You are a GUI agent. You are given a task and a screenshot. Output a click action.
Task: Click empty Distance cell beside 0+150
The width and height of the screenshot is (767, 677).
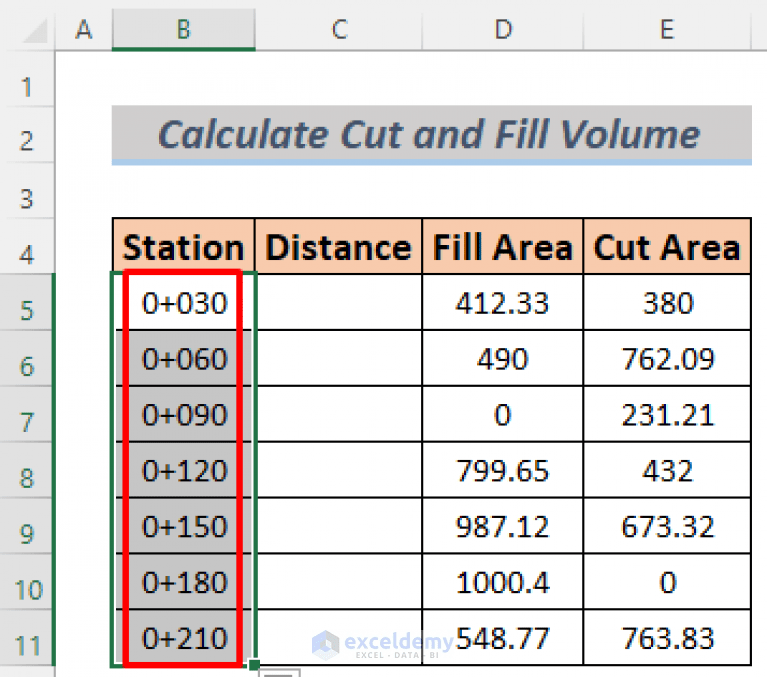coord(338,526)
